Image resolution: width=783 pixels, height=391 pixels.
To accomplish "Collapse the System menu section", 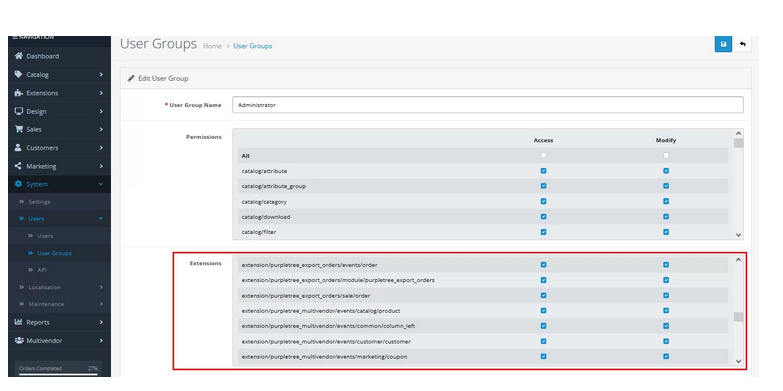I will coord(59,184).
